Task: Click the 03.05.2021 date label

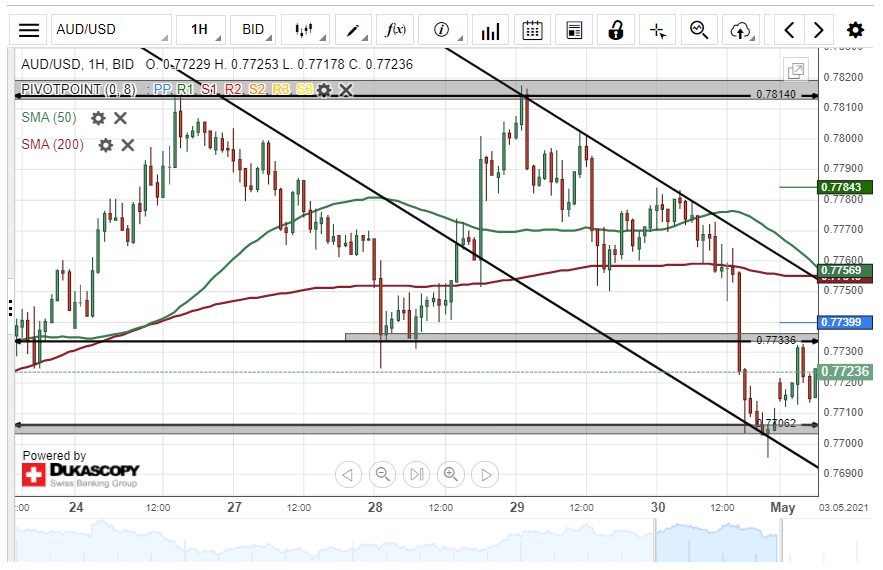Action: click(844, 508)
